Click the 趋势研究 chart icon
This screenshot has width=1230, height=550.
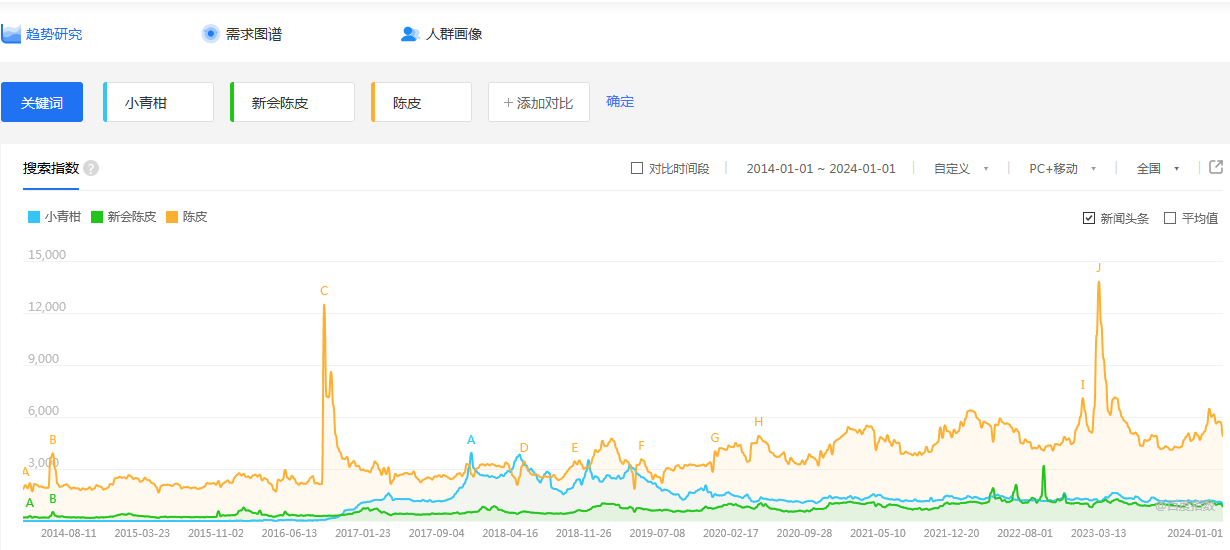tap(12, 34)
